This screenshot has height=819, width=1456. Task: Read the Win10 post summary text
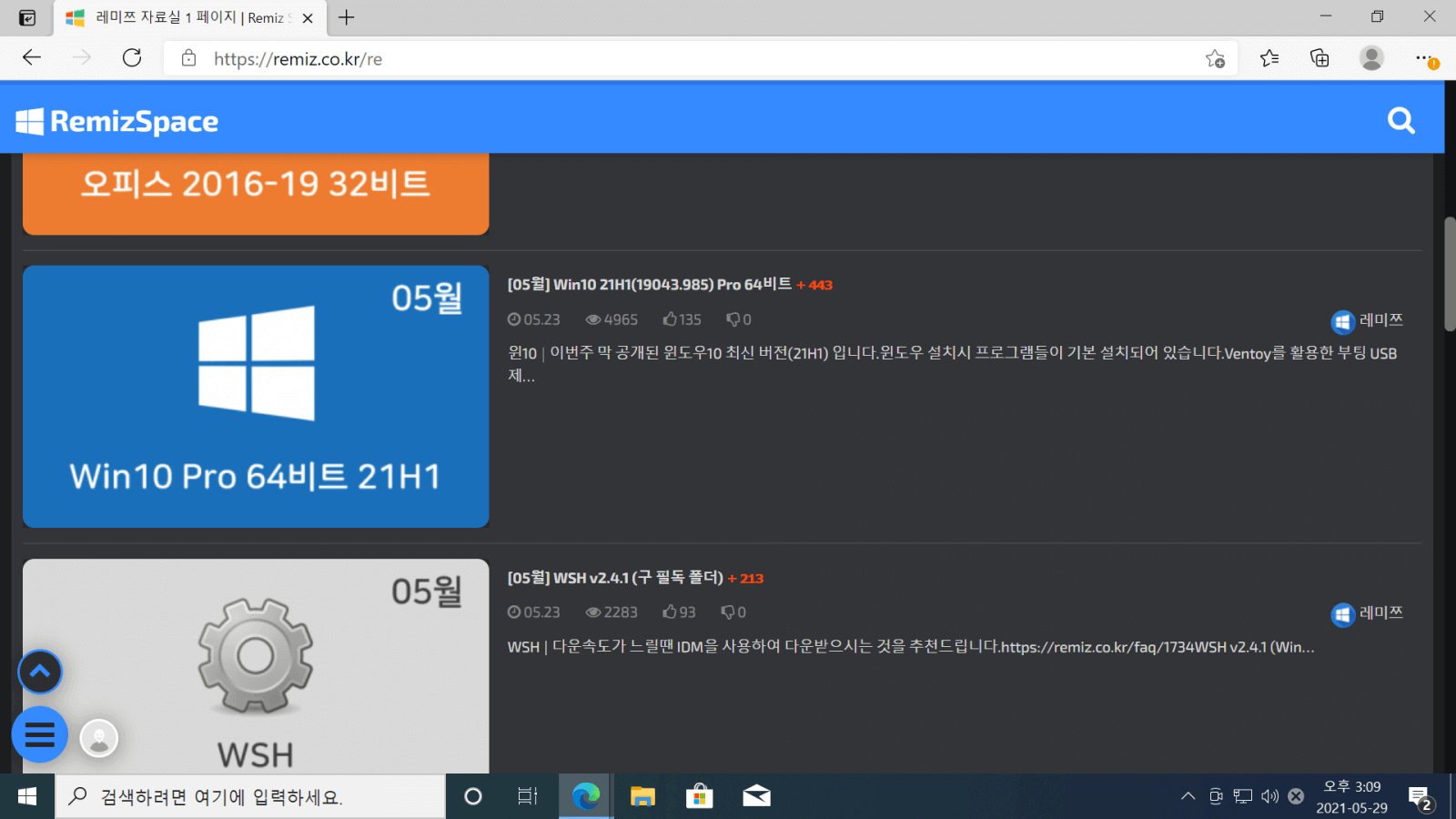[x=952, y=364]
